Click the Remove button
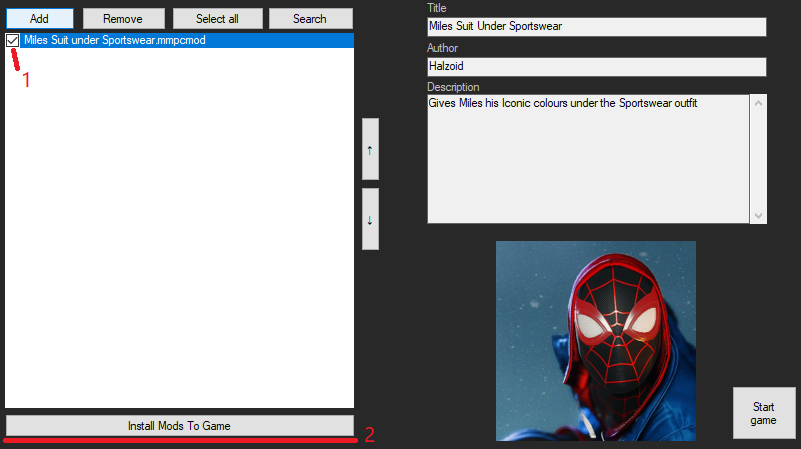The image size is (801, 449). pos(124,19)
